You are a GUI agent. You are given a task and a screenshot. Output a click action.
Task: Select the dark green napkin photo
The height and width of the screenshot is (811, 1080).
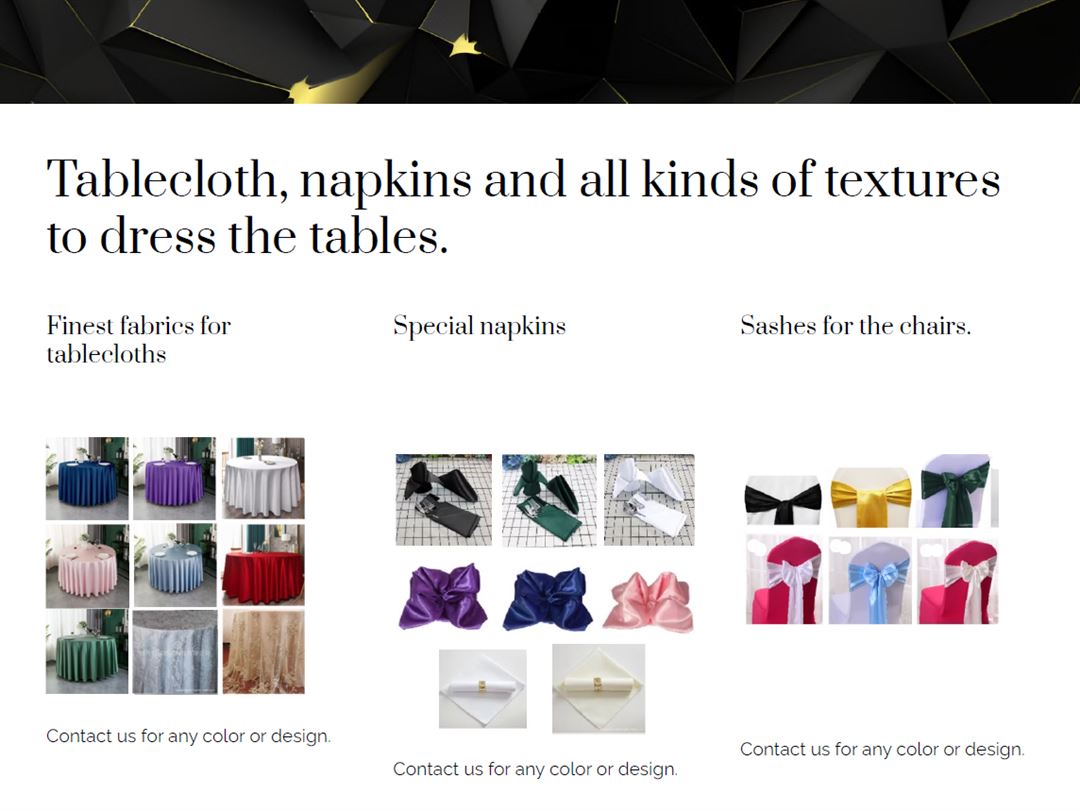point(549,500)
